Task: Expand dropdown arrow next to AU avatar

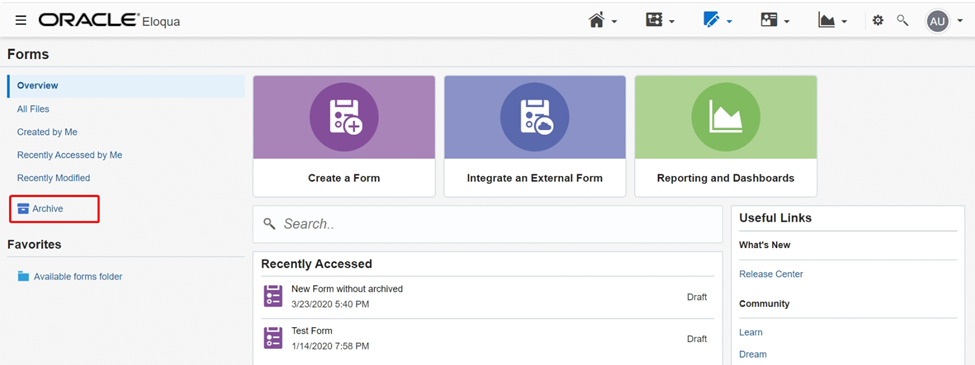Action: [x=959, y=22]
